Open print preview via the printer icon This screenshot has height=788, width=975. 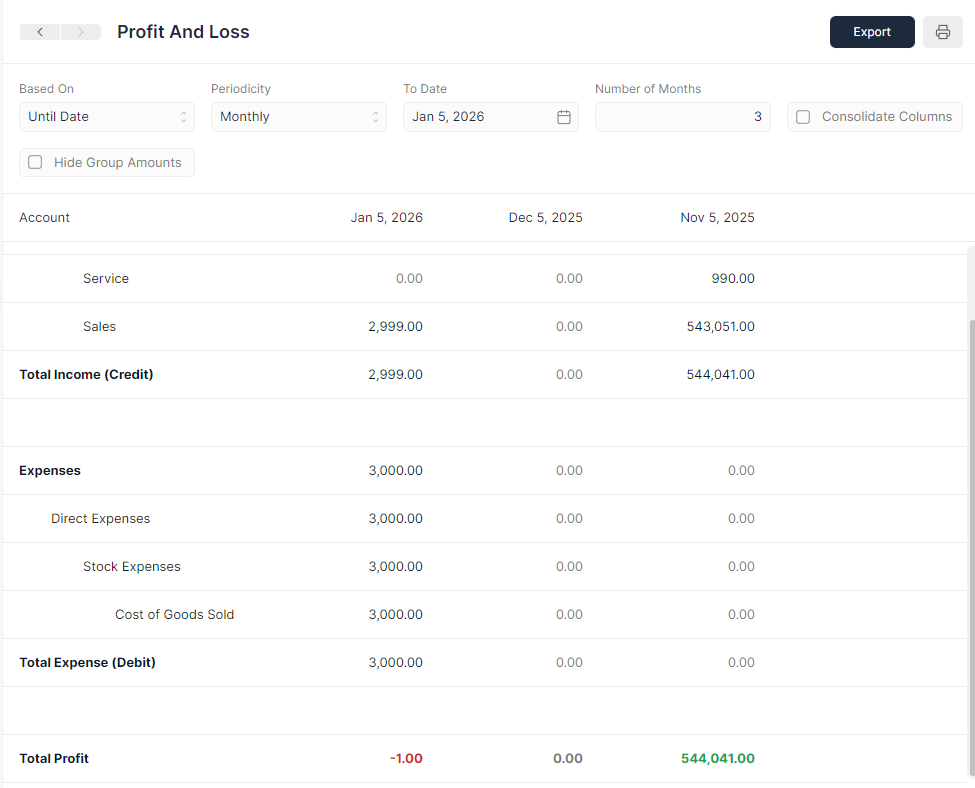click(942, 31)
